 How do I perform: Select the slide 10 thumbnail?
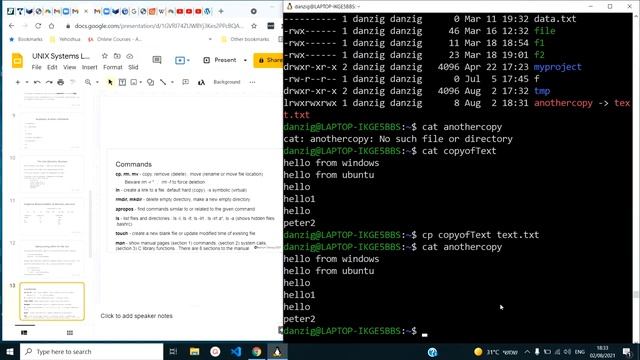52,173
